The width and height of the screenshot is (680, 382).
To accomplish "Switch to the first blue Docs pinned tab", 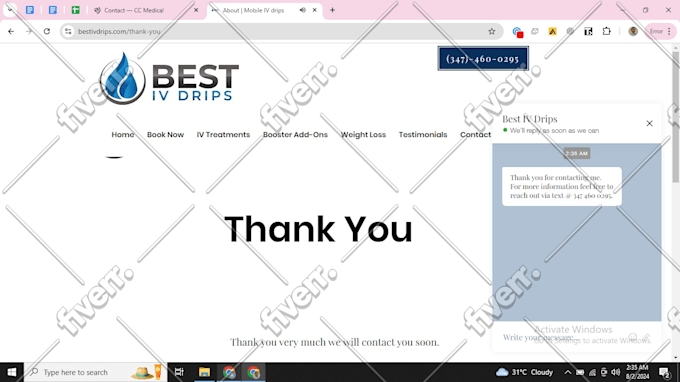I will [x=30, y=10].
